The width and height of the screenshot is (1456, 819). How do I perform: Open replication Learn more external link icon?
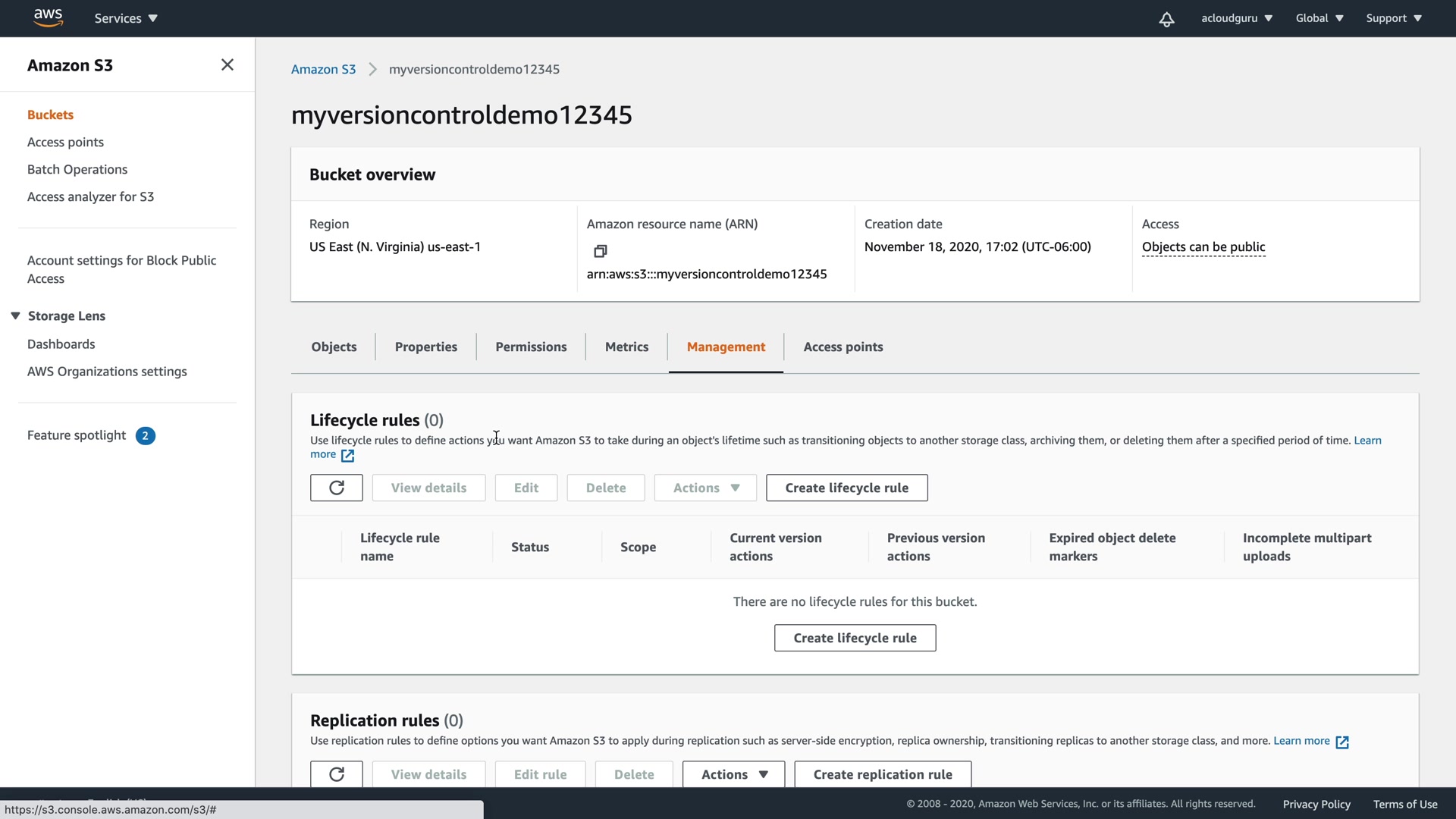click(x=1341, y=742)
